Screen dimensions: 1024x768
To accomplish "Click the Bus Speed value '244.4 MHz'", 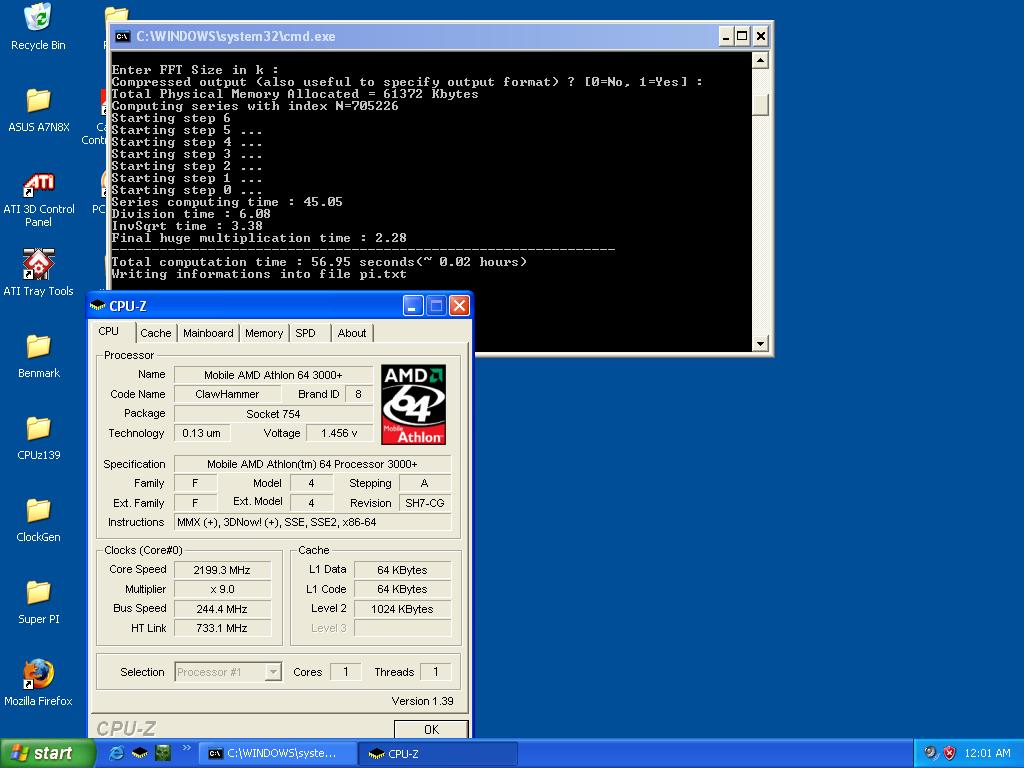I will point(222,609).
